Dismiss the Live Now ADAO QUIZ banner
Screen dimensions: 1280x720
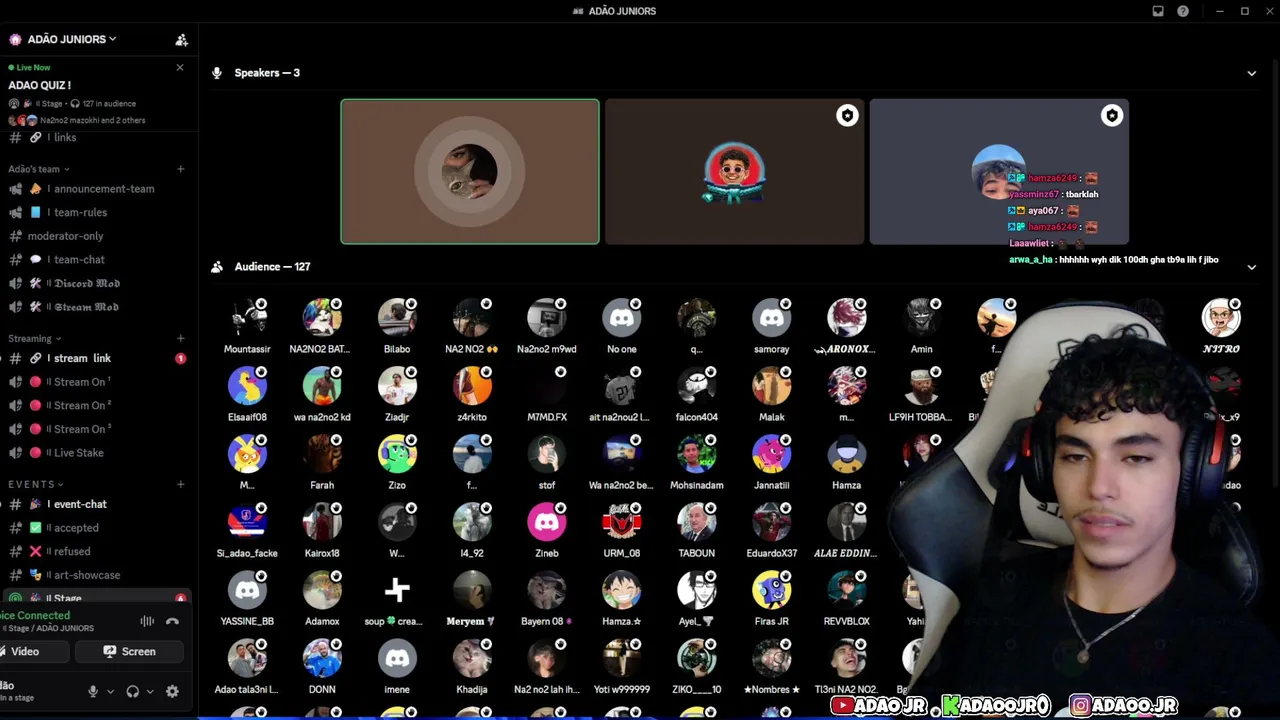180,67
